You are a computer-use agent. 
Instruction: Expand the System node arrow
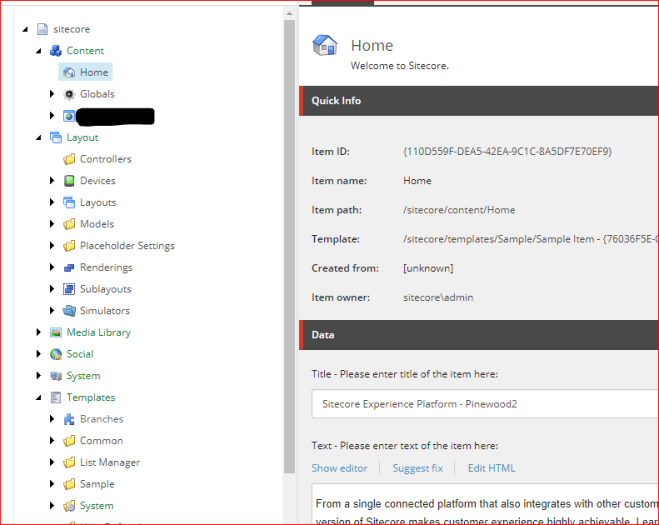pyautogui.click(x=39, y=376)
